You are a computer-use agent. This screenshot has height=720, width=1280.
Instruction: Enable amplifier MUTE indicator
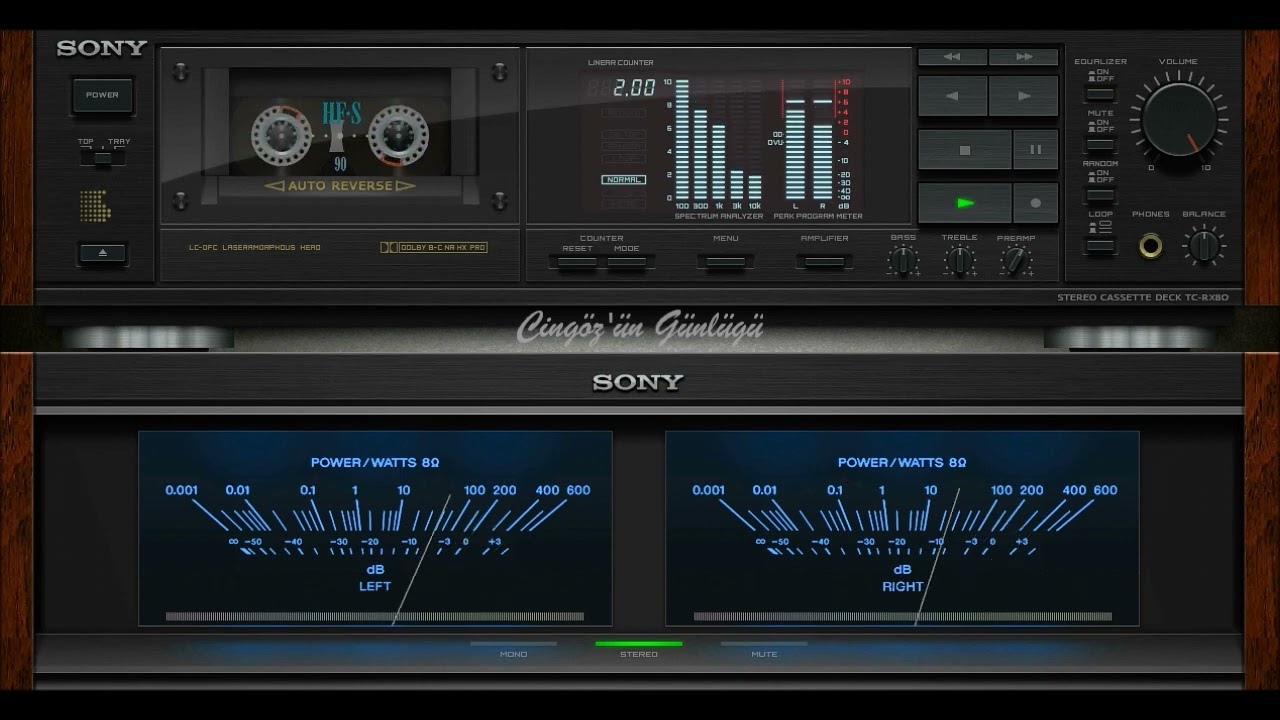764,644
